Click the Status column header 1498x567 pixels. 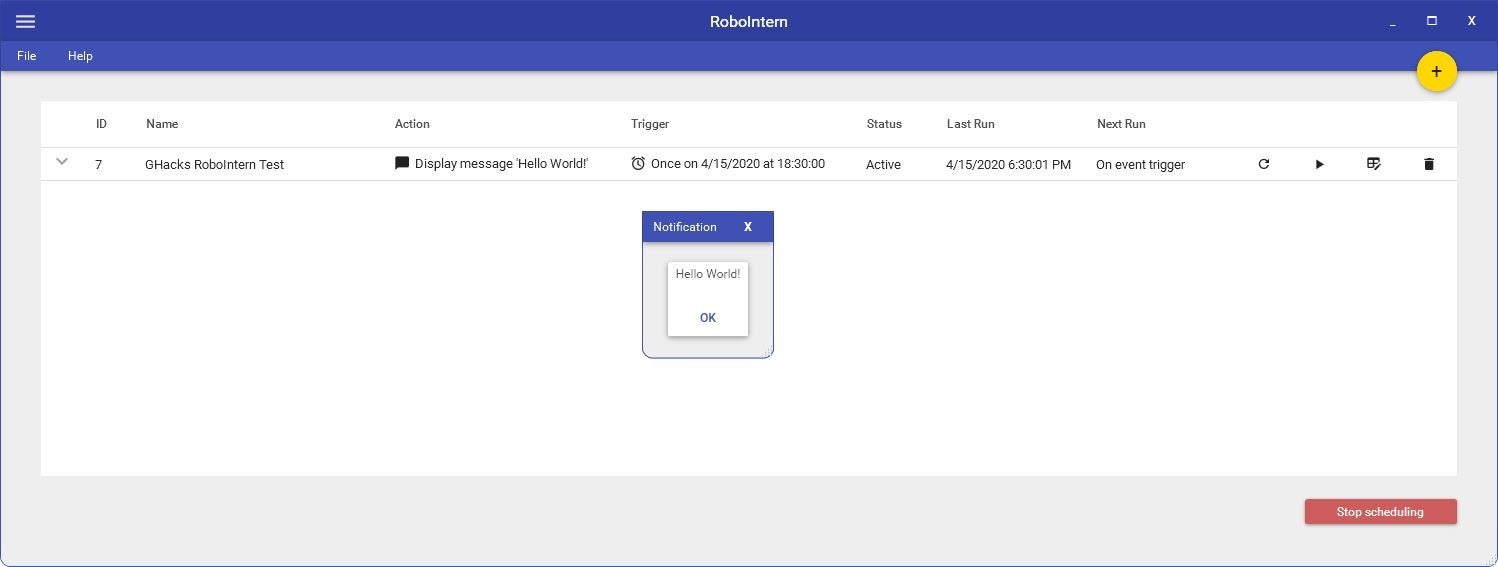884,124
